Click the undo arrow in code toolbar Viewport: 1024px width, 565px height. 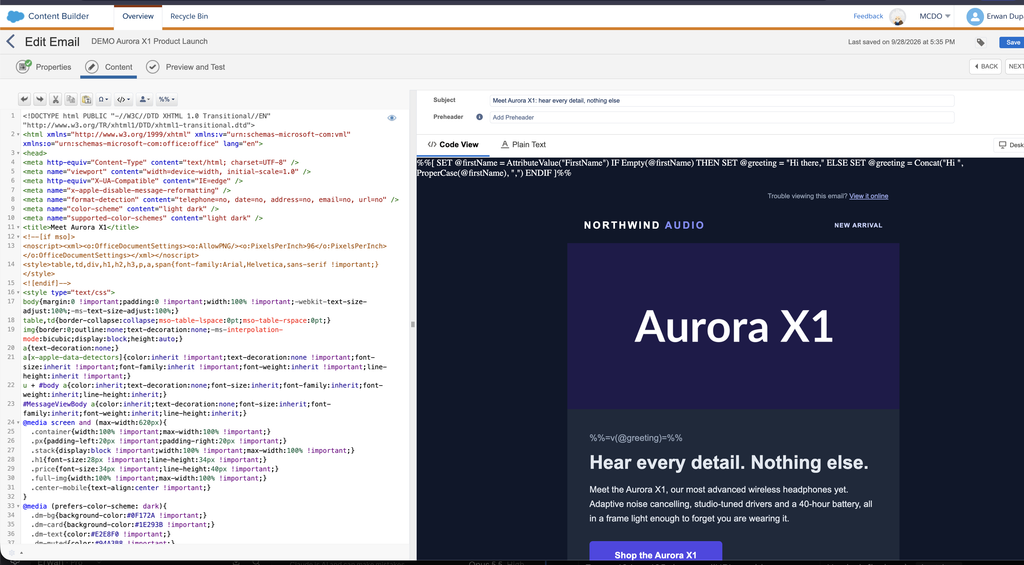[x=24, y=99]
